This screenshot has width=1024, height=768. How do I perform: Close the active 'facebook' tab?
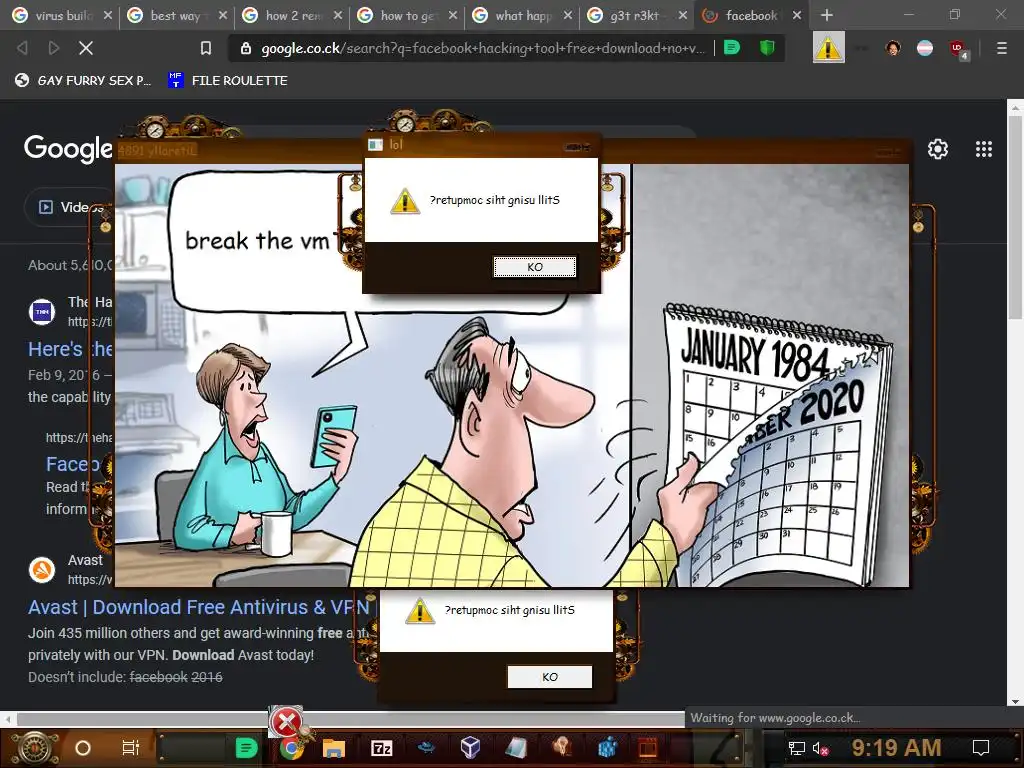[x=797, y=15]
